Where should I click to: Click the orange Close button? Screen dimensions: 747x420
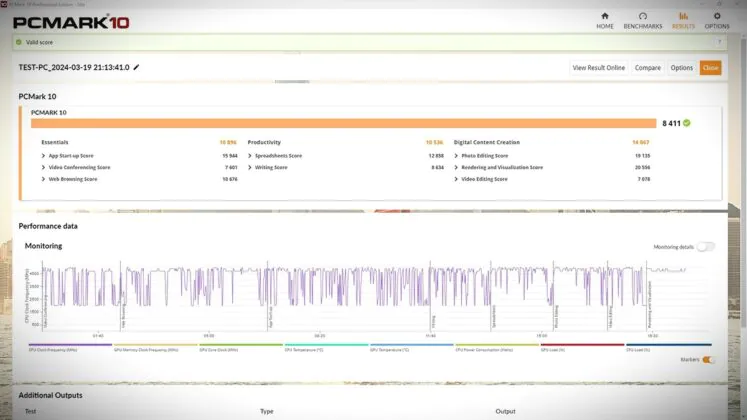pos(710,68)
